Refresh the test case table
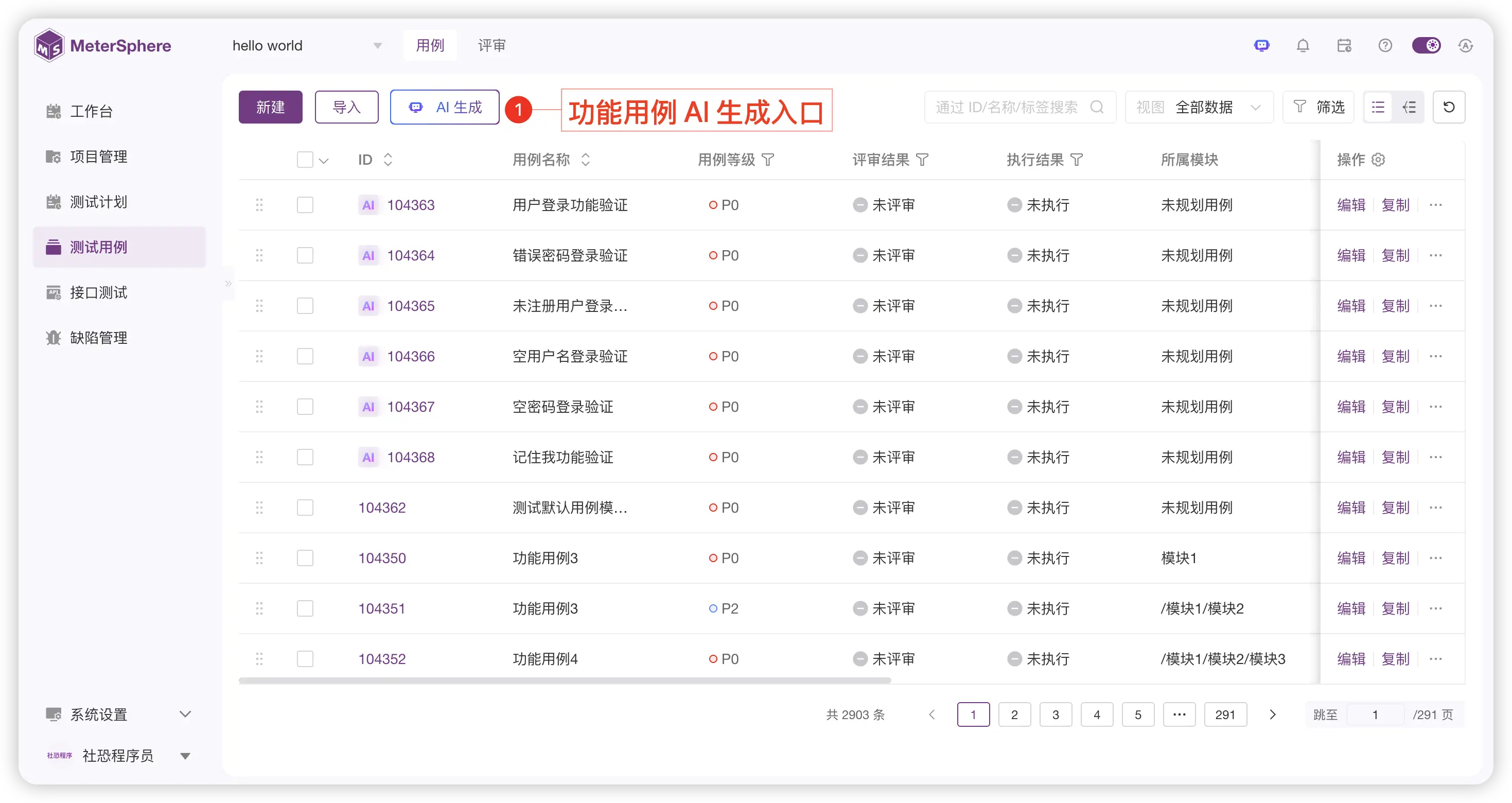Viewport: 1512px width, 803px height. pyautogui.click(x=1449, y=107)
